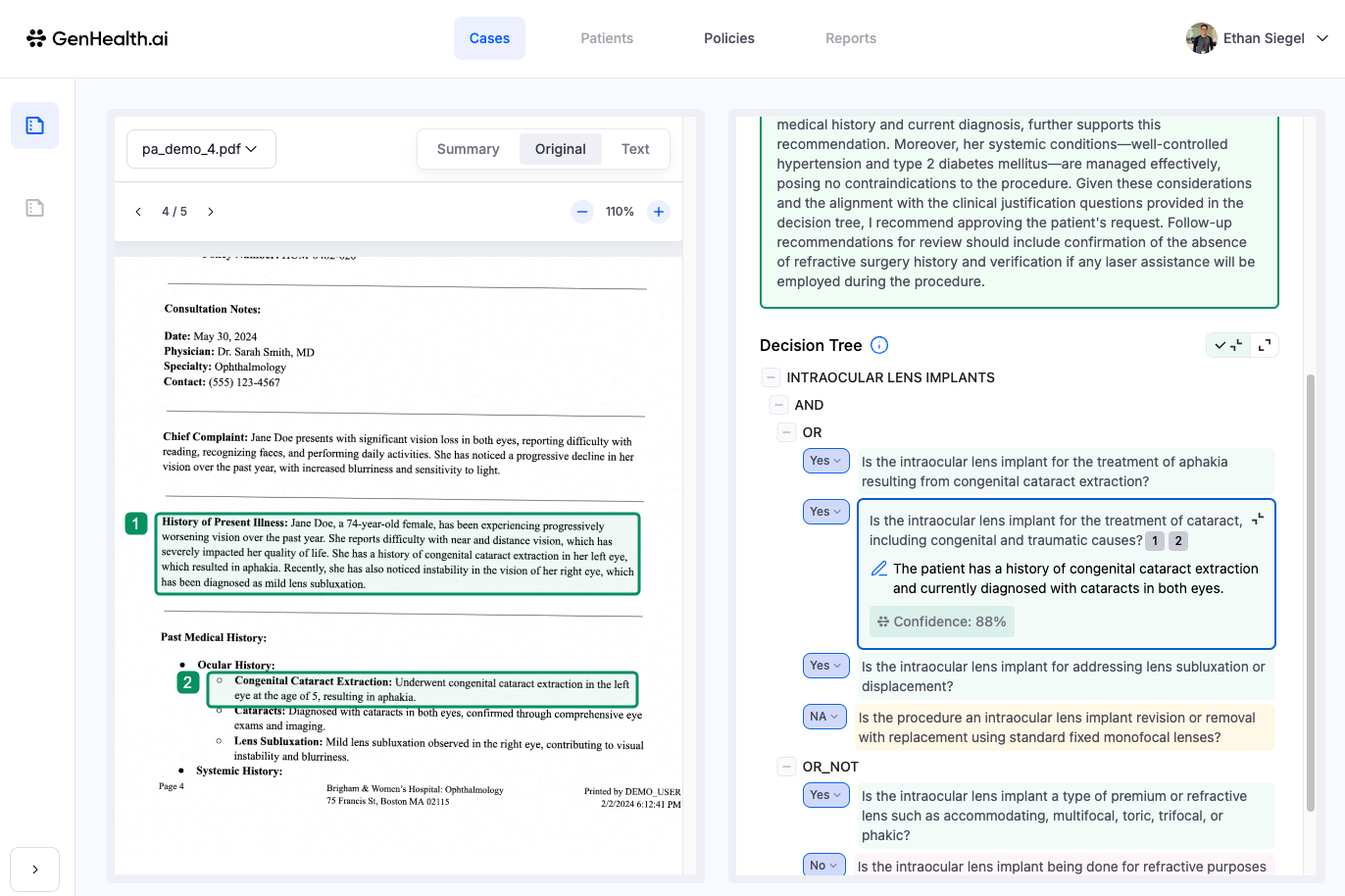The width and height of the screenshot is (1345, 896).
Task: Select the refractive purposes question
Action: point(1065,867)
